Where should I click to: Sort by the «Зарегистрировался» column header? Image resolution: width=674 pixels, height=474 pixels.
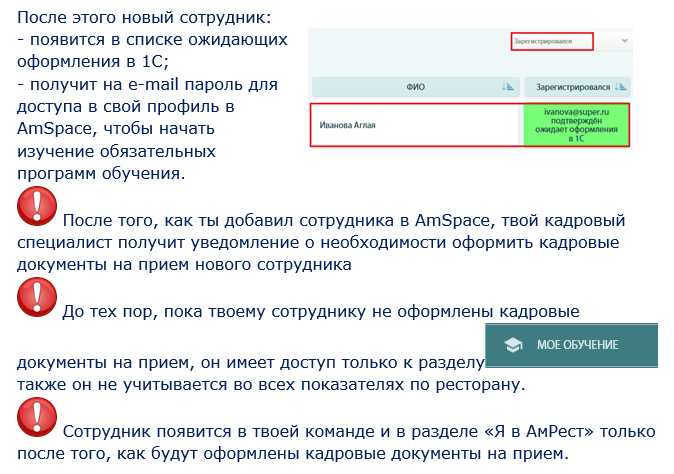click(x=577, y=87)
